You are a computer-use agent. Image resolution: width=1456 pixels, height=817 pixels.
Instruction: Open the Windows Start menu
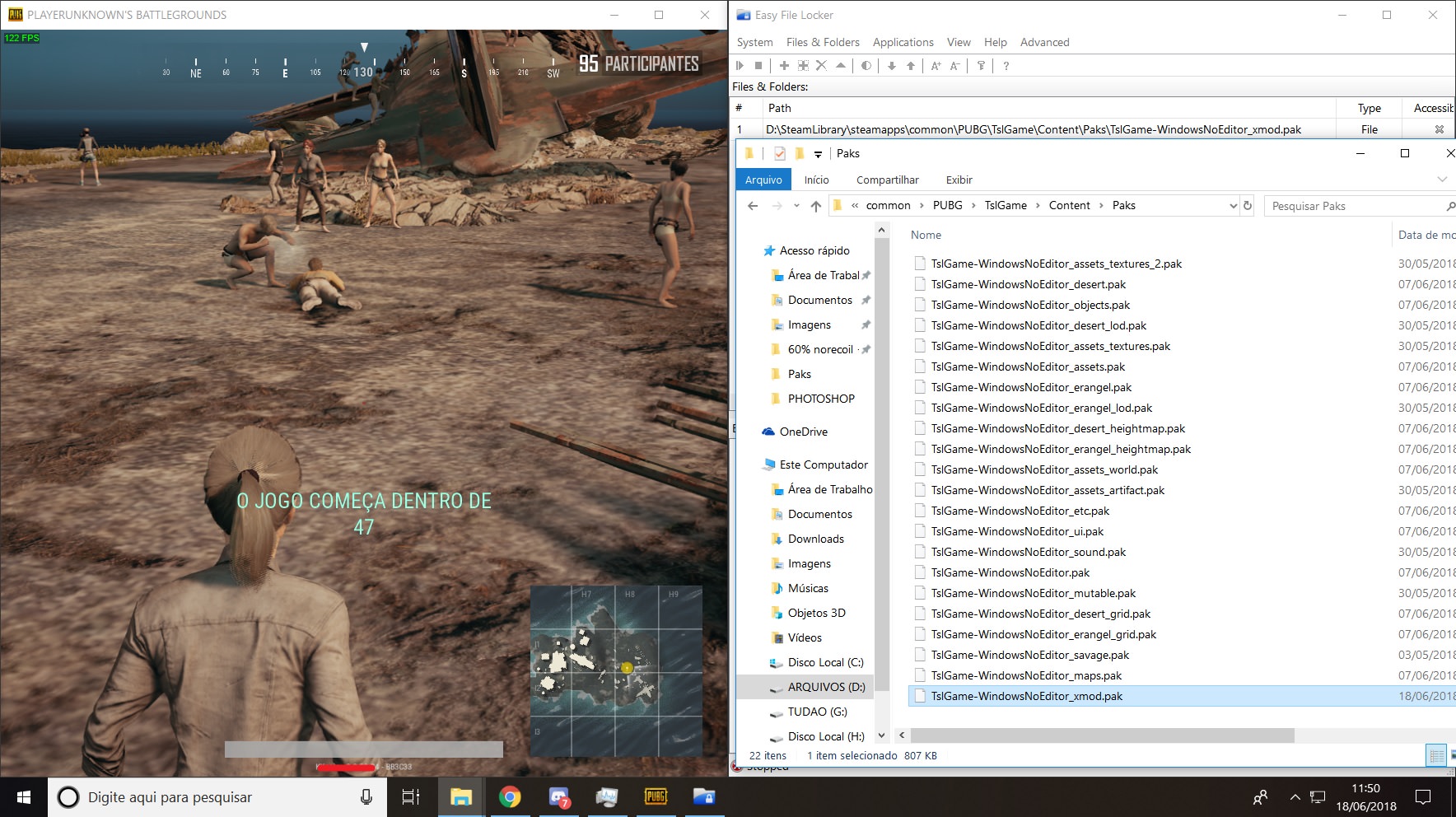(23, 796)
